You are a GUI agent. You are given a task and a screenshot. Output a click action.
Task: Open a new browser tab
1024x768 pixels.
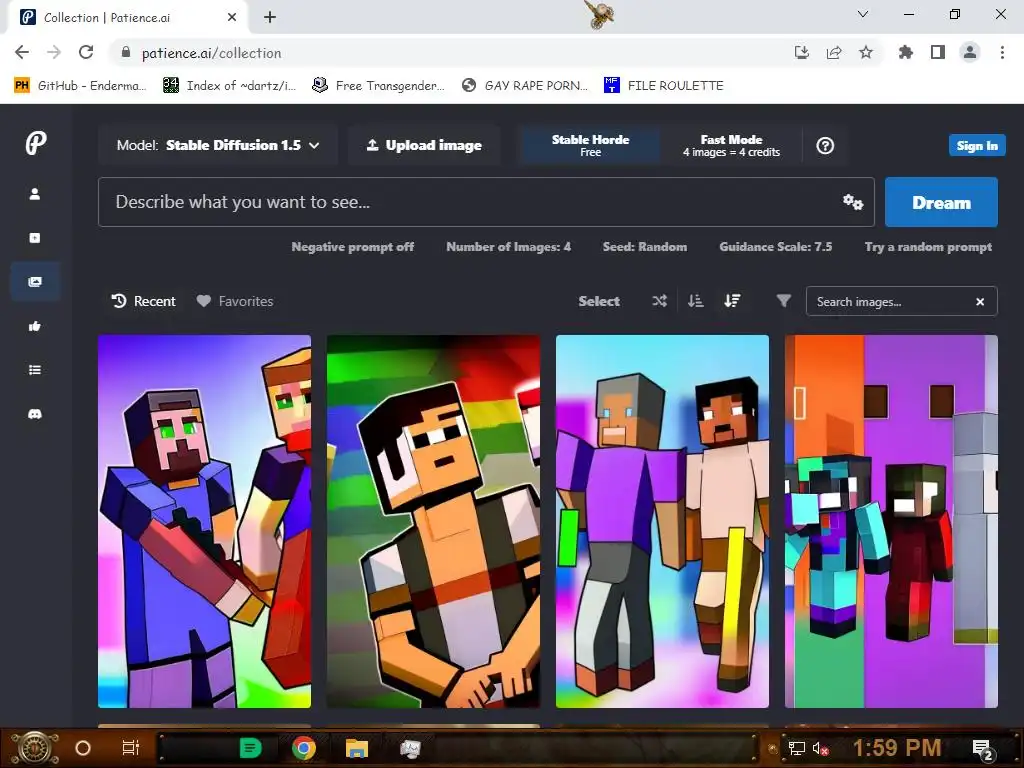click(x=270, y=18)
